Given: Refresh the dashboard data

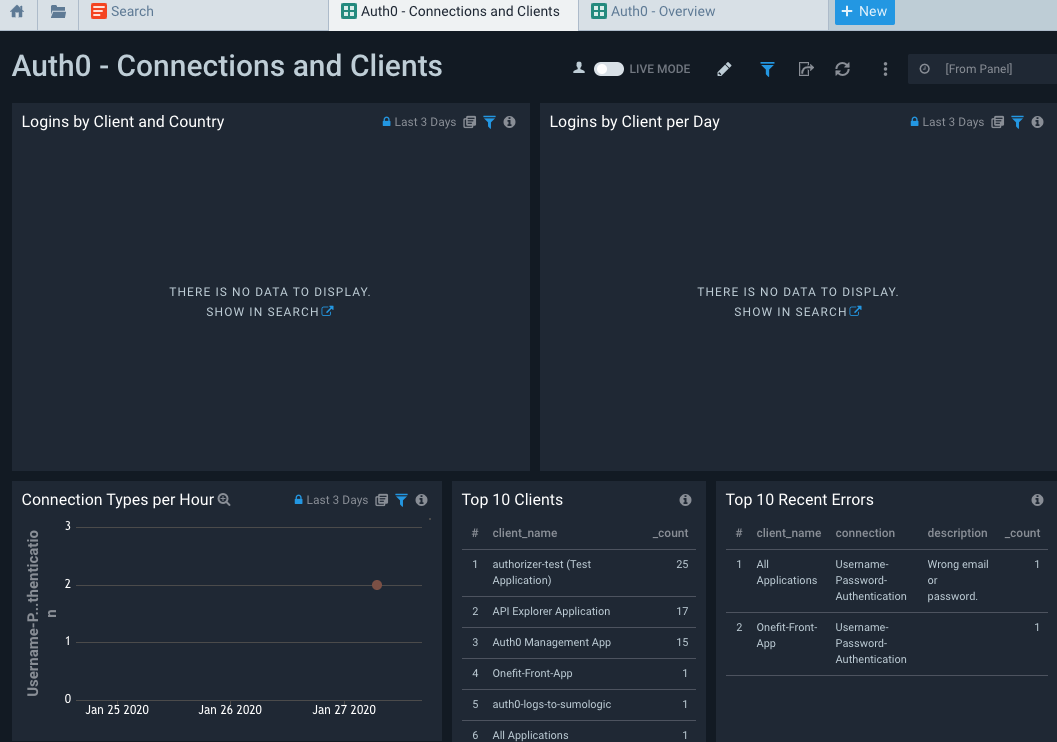Looking at the screenshot, I should tap(842, 69).
